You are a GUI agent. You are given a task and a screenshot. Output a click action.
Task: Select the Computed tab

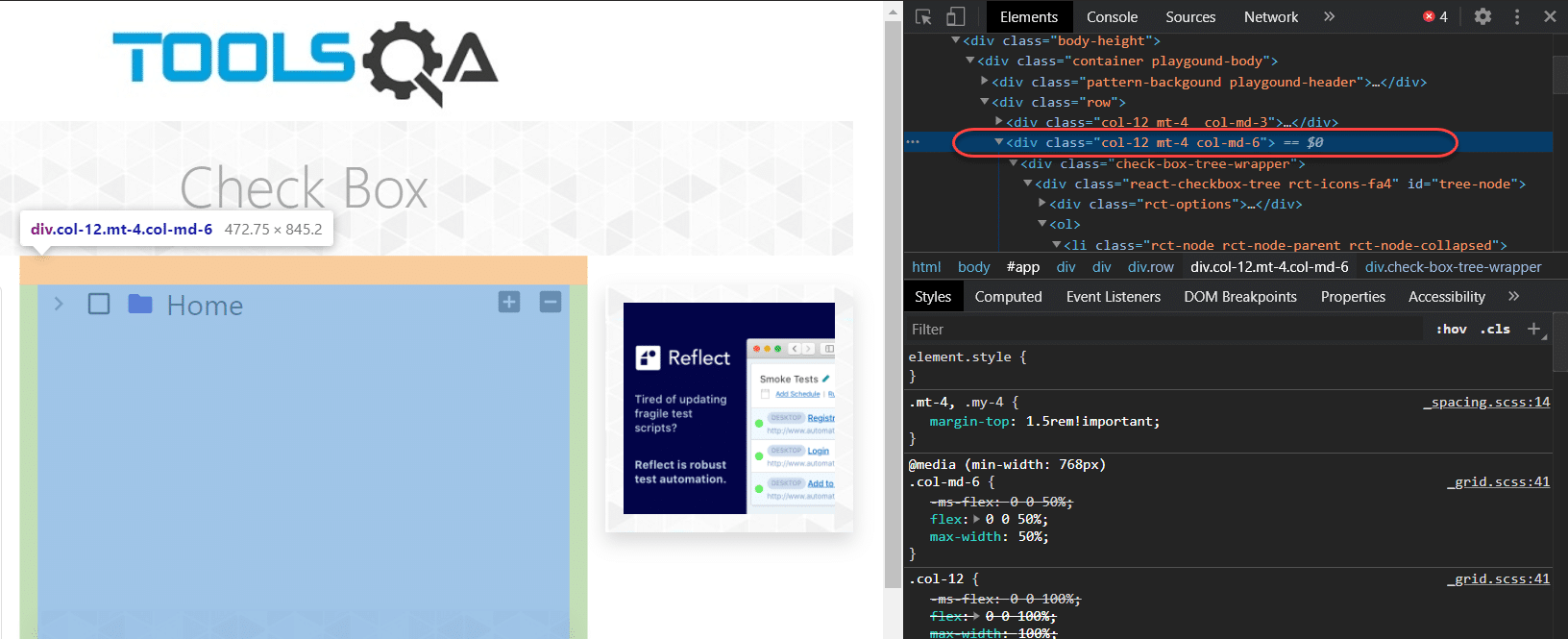click(1008, 296)
